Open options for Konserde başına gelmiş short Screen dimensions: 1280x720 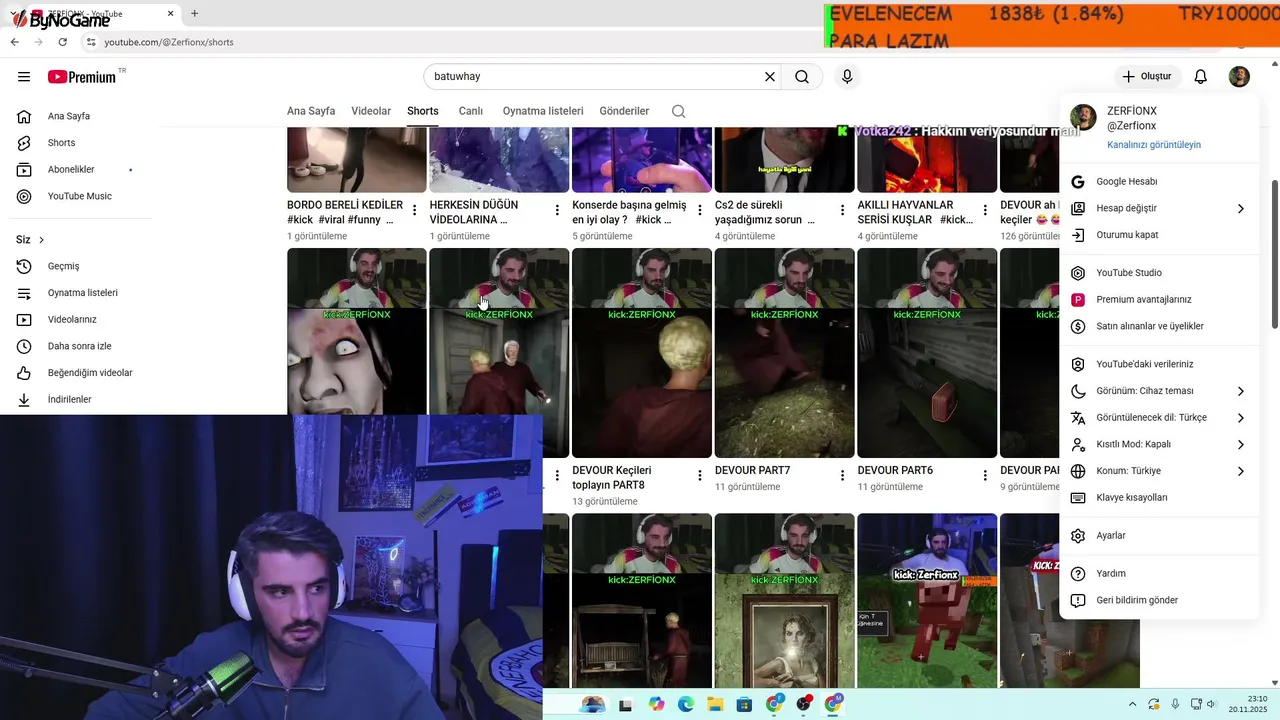click(x=700, y=210)
